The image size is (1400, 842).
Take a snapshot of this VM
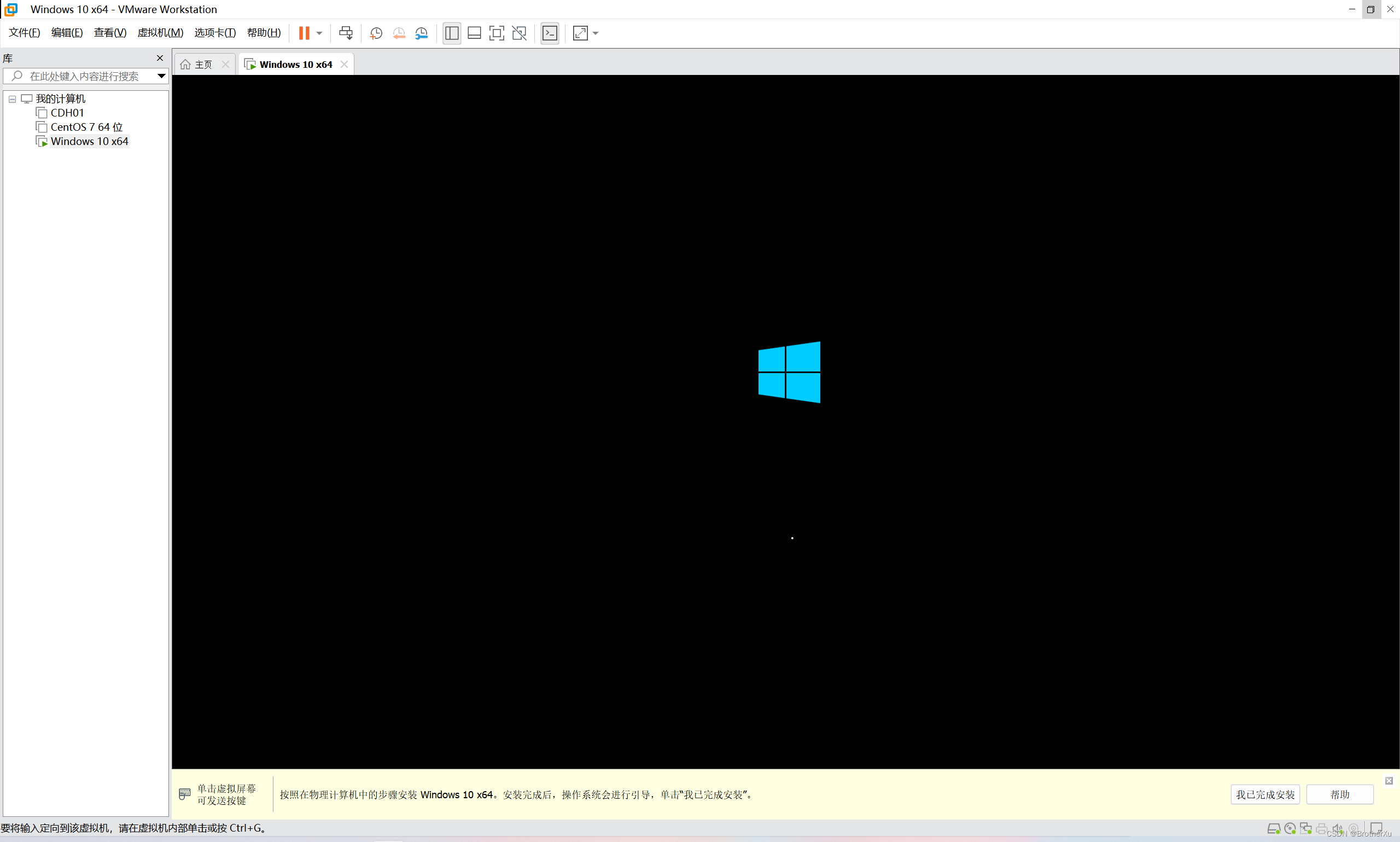[x=375, y=33]
